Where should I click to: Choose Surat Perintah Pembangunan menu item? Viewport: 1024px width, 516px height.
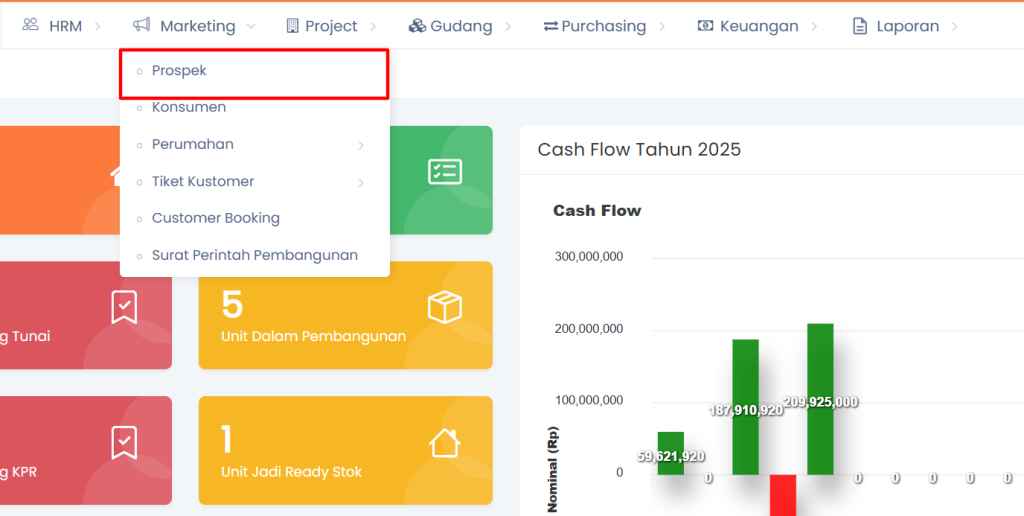click(x=254, y=255)
